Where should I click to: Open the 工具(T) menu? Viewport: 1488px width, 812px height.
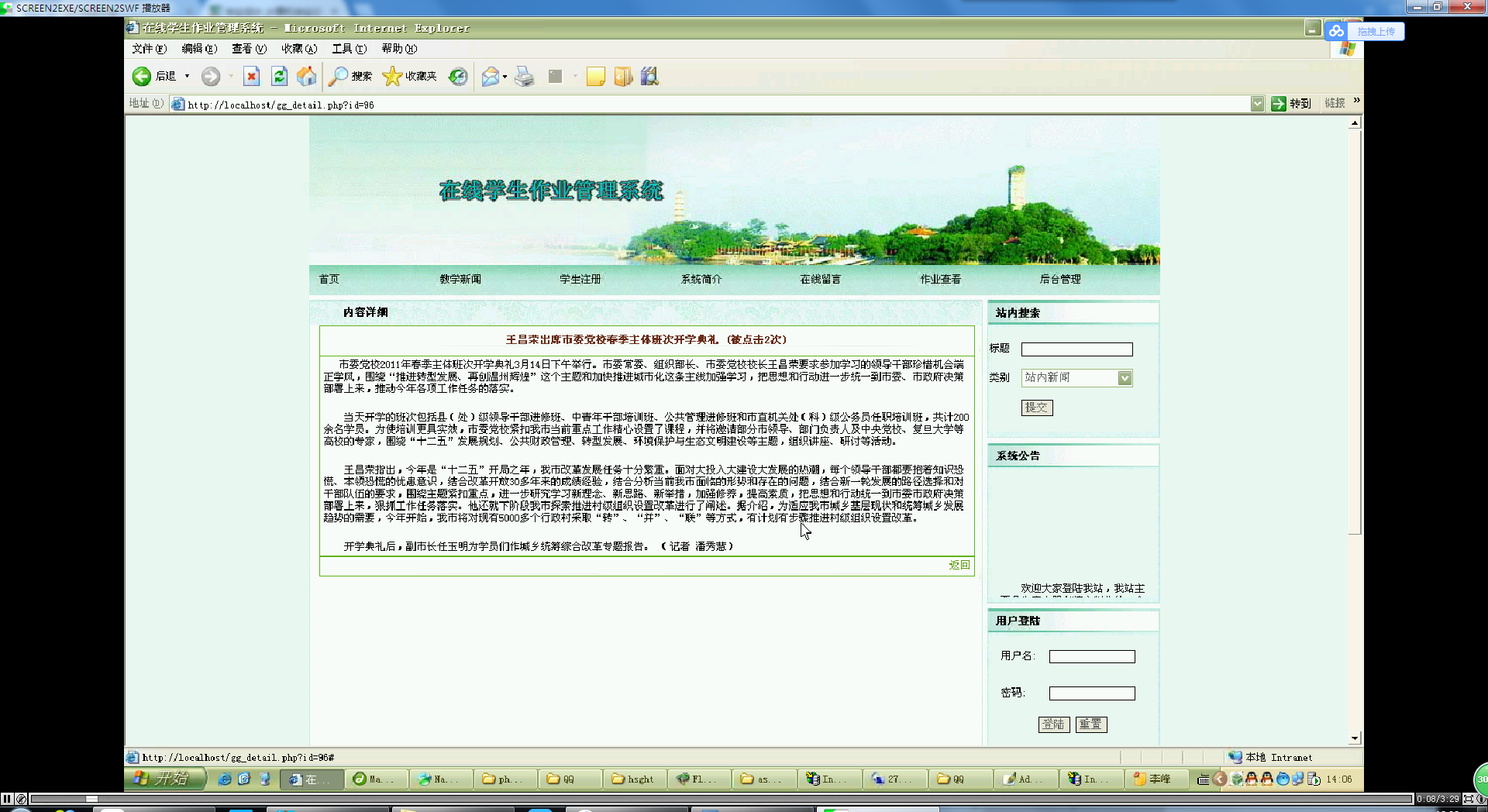click(x=349, y=49)
